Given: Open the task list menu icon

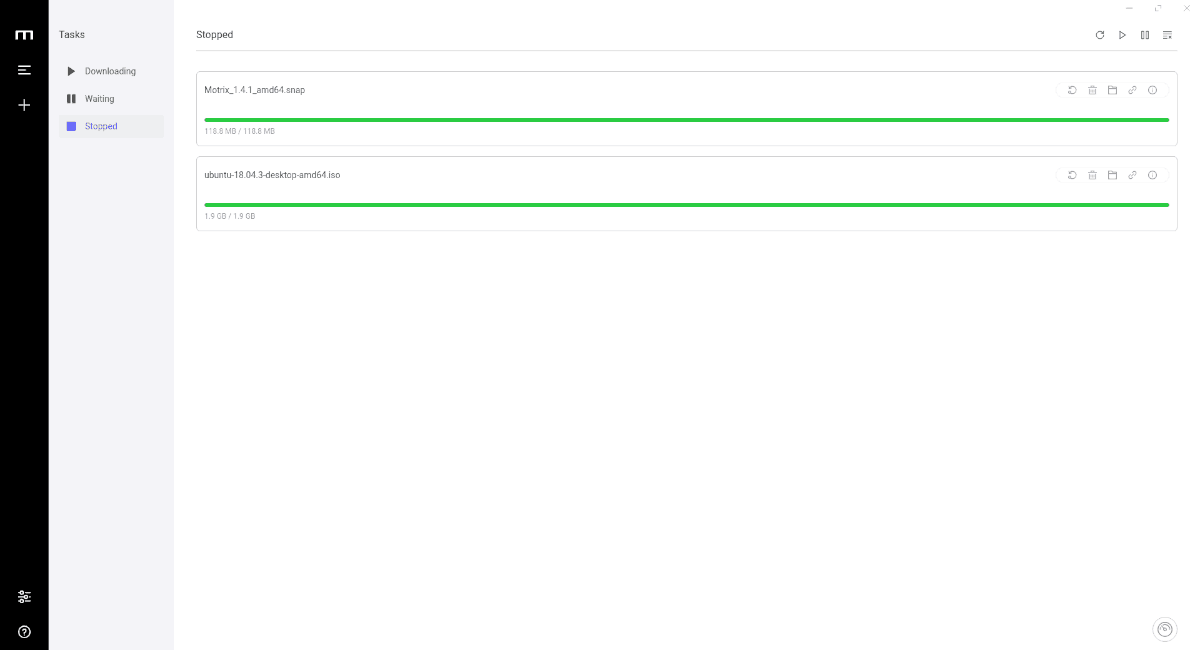Looking at the screenshot, I should tap(24, 70).
